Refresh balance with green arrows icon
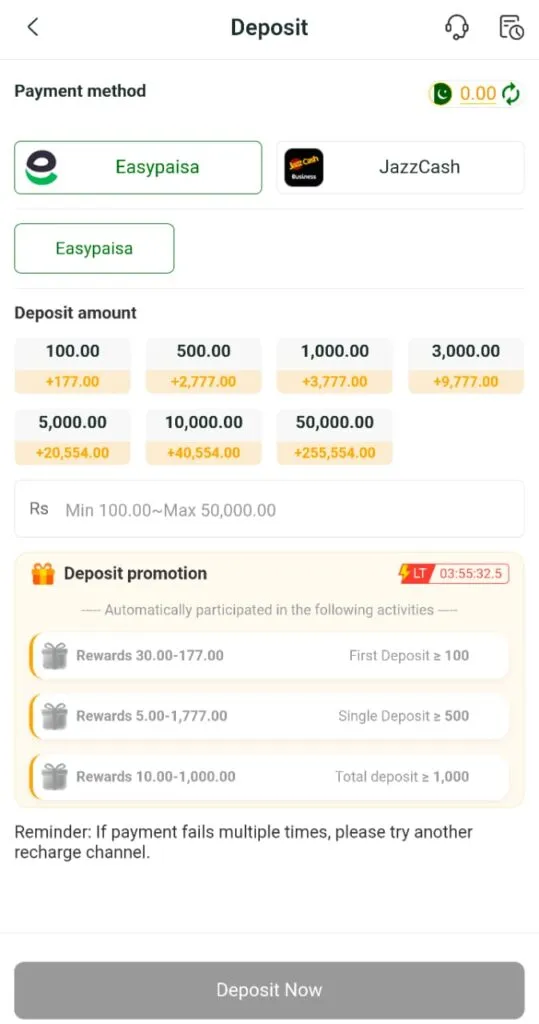 coord(511,94)
